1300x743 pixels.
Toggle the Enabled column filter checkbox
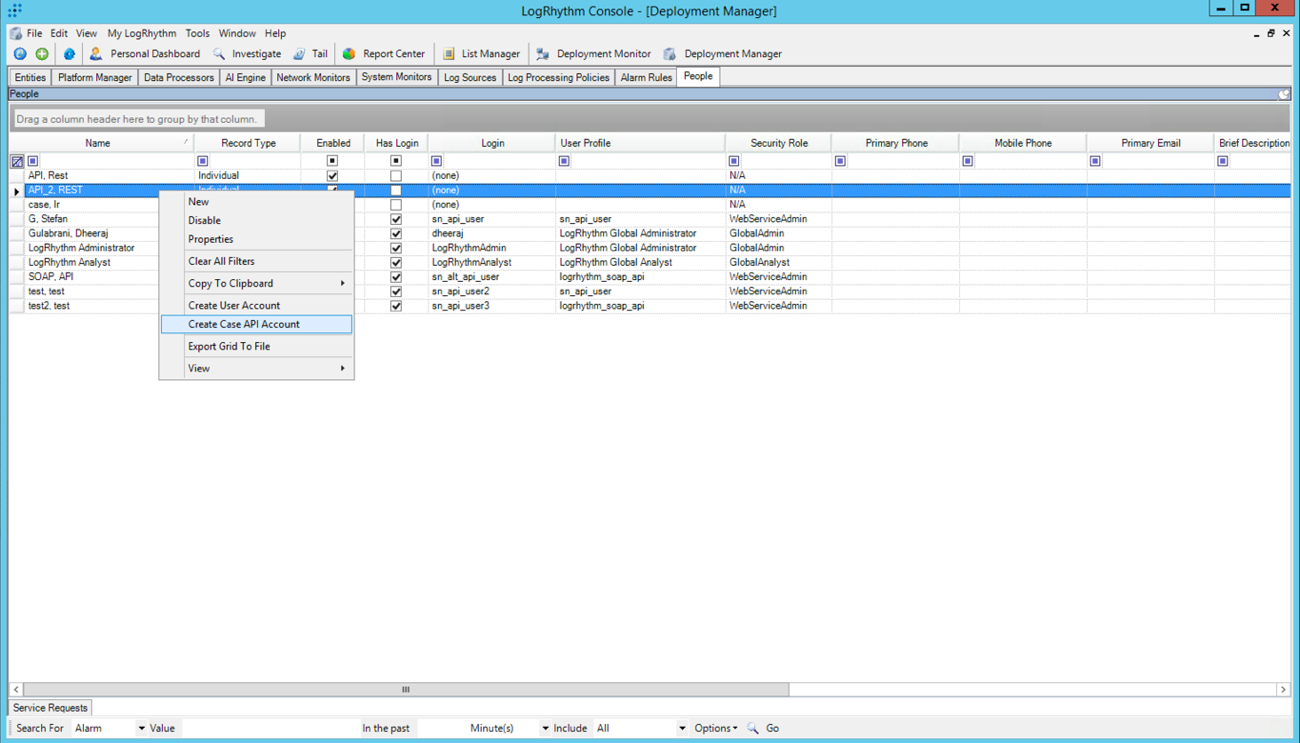tap(332, 161)
